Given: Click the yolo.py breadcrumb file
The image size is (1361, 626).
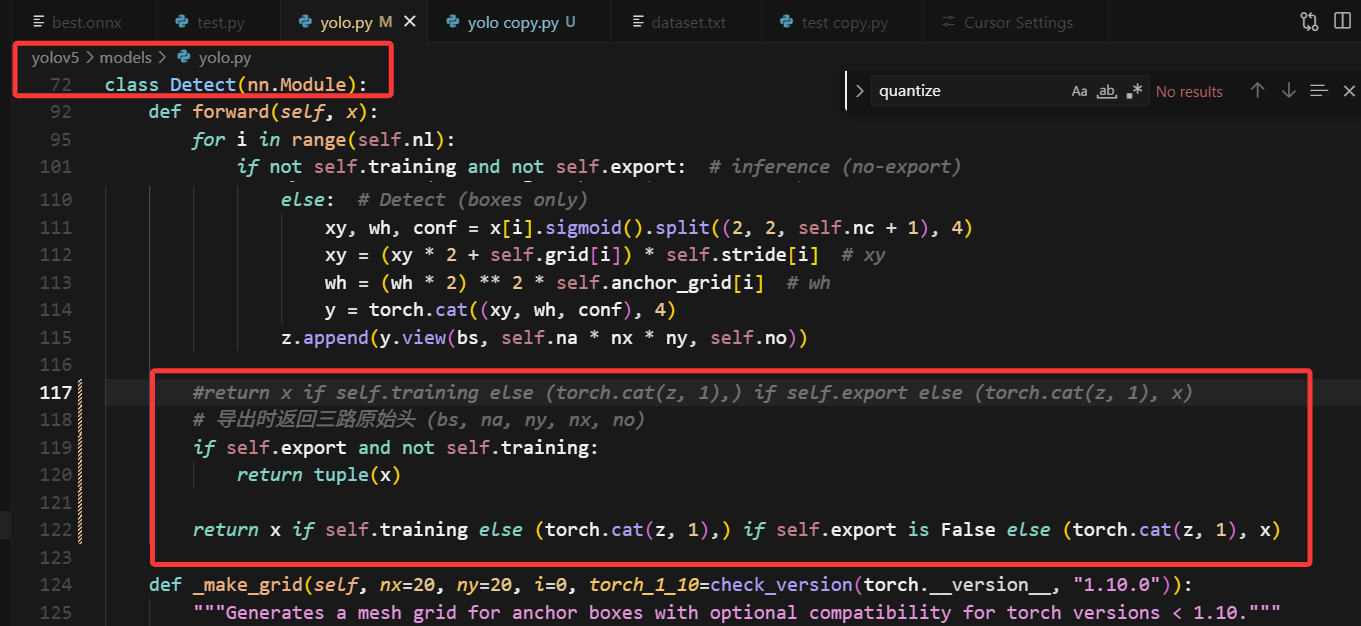Looking at the screenshot, I should pos(224,58).
